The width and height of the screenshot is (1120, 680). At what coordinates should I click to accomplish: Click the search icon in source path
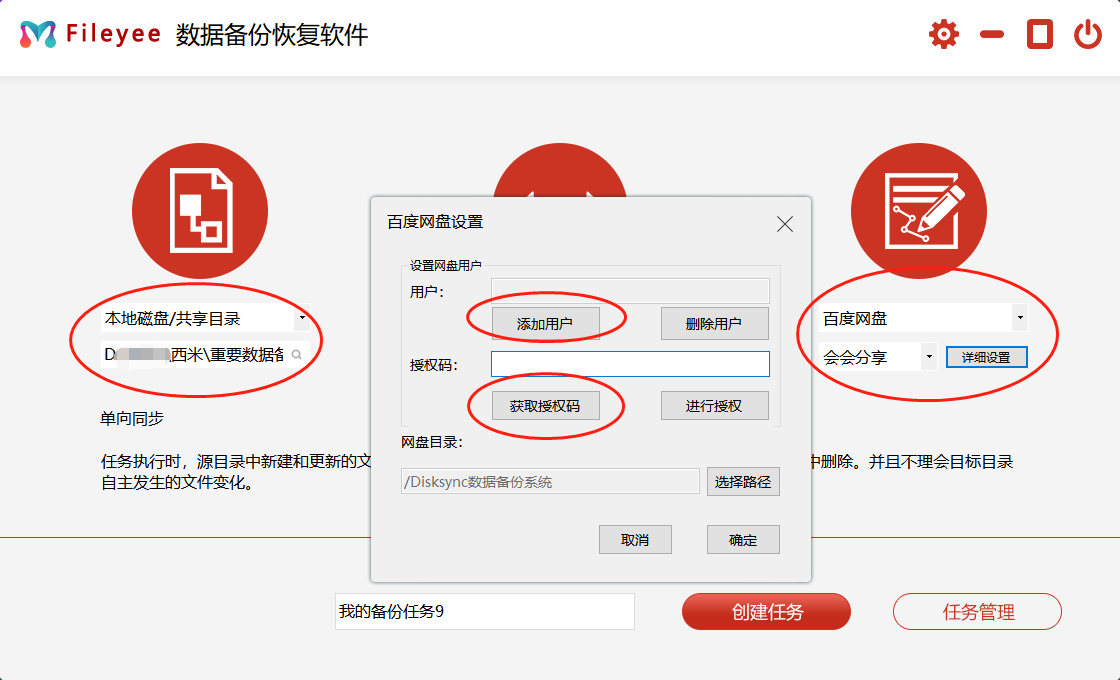(x=297, y=355)
